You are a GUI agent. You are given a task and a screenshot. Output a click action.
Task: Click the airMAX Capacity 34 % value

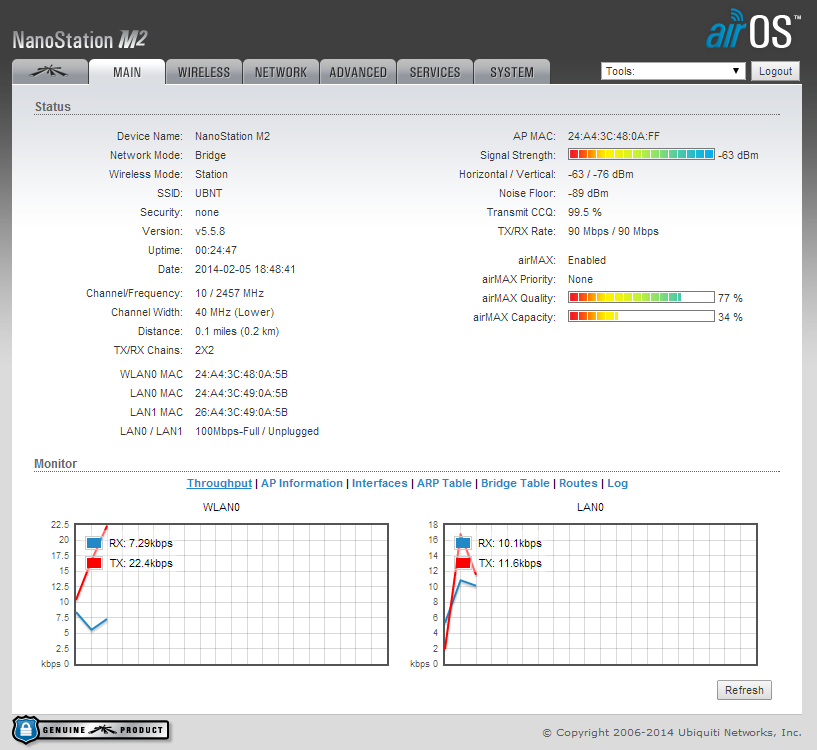pos(730,317)
